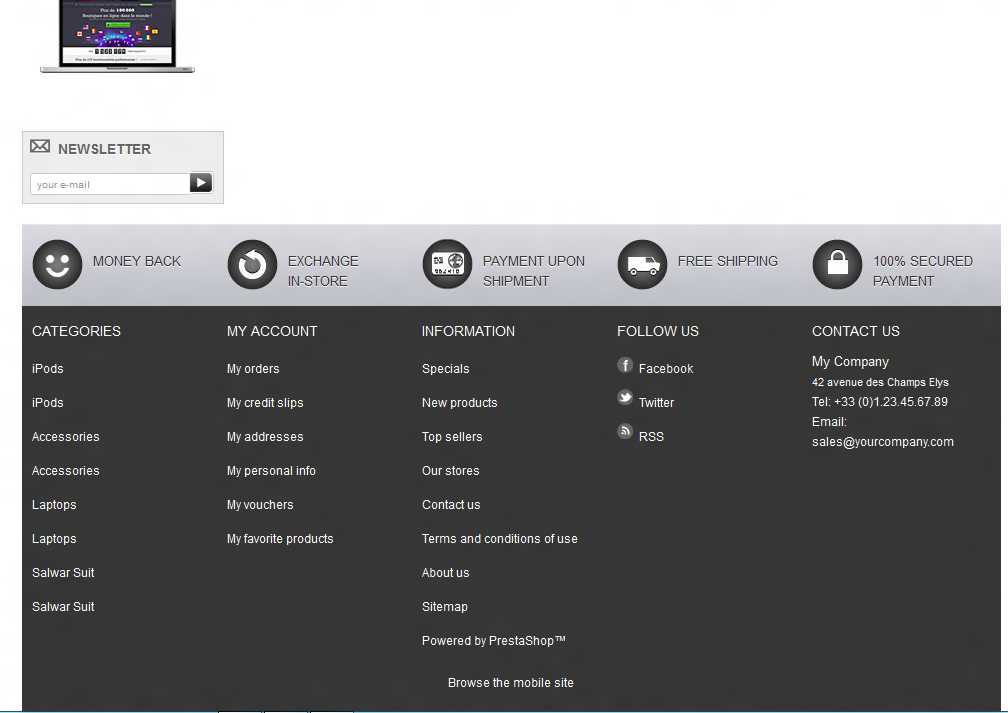Click the newsletter envelope icon
This screenshot has width=1008, height=713.
click(x=40, y=147)
